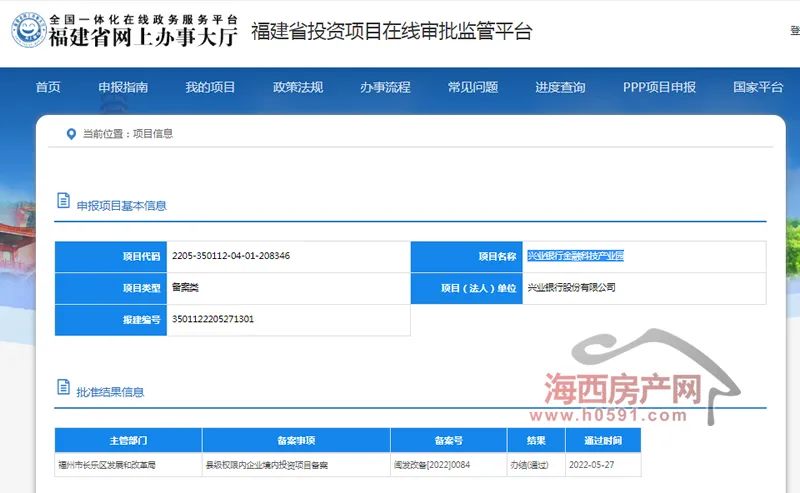Click the 备案事项 column header
Screen dimensions: 800x493
click(x=296, y=440)
